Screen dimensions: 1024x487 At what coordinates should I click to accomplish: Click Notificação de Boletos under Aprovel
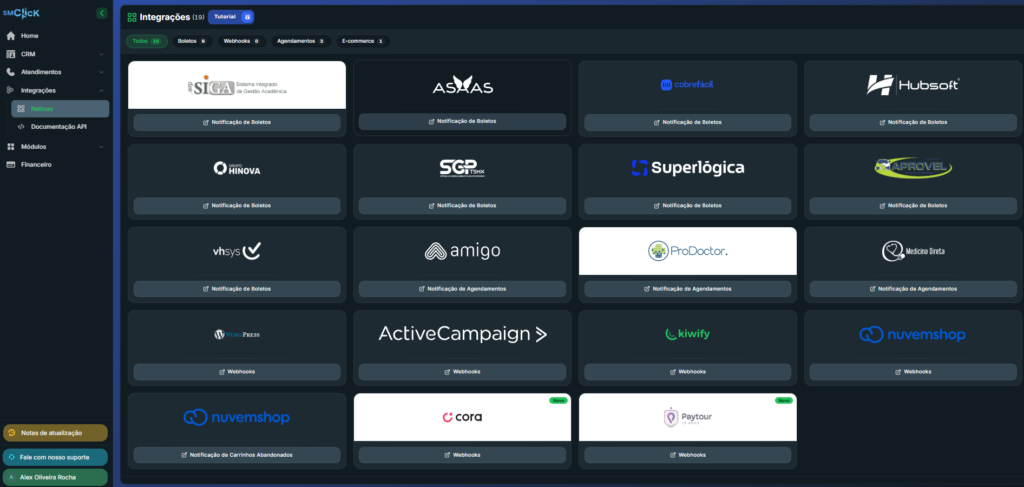[913, 206]
